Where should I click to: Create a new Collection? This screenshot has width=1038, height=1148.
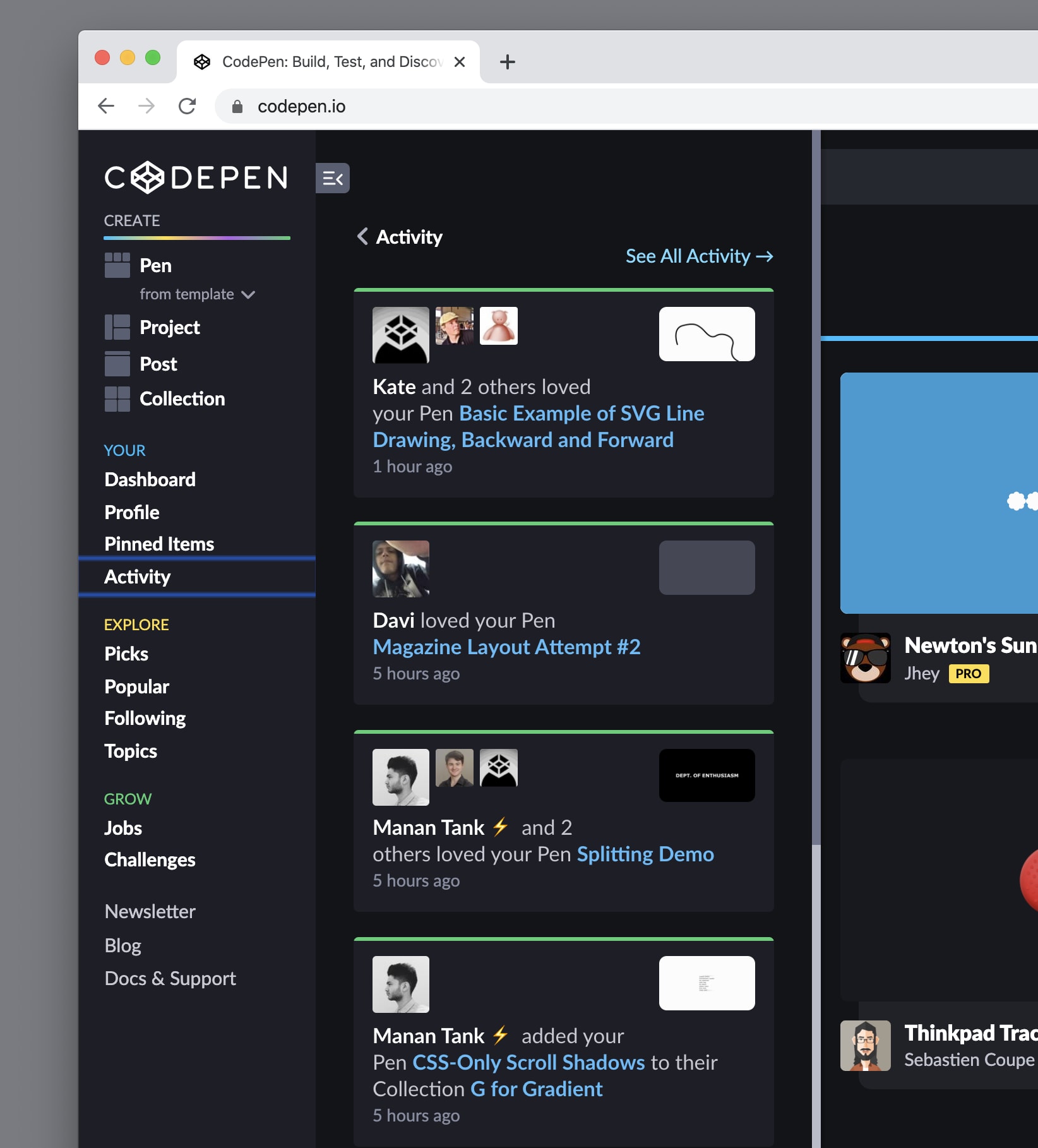coord(182,399)
